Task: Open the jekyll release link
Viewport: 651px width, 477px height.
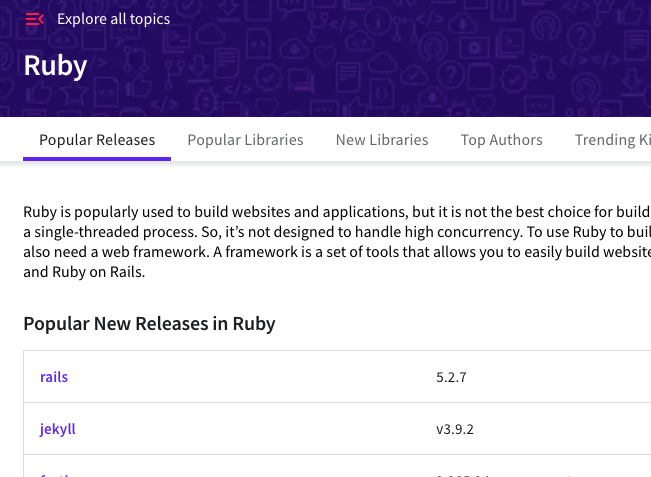Action: [x=58, y=429]
